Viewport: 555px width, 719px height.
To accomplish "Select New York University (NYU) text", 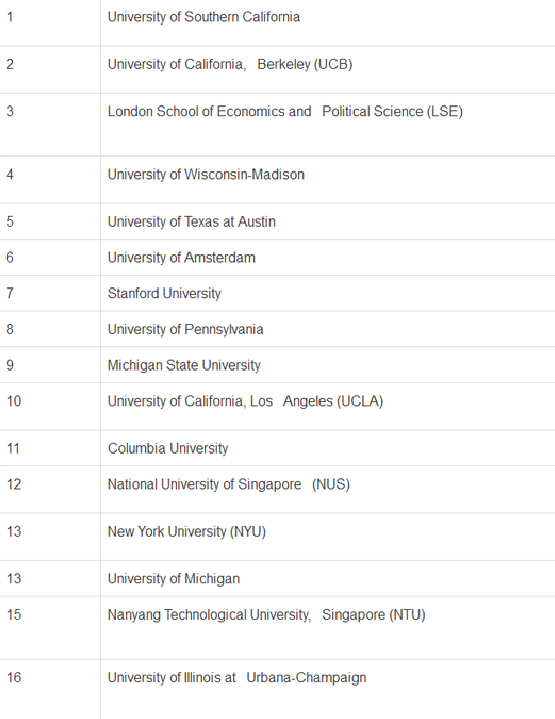I will point(187,532).
